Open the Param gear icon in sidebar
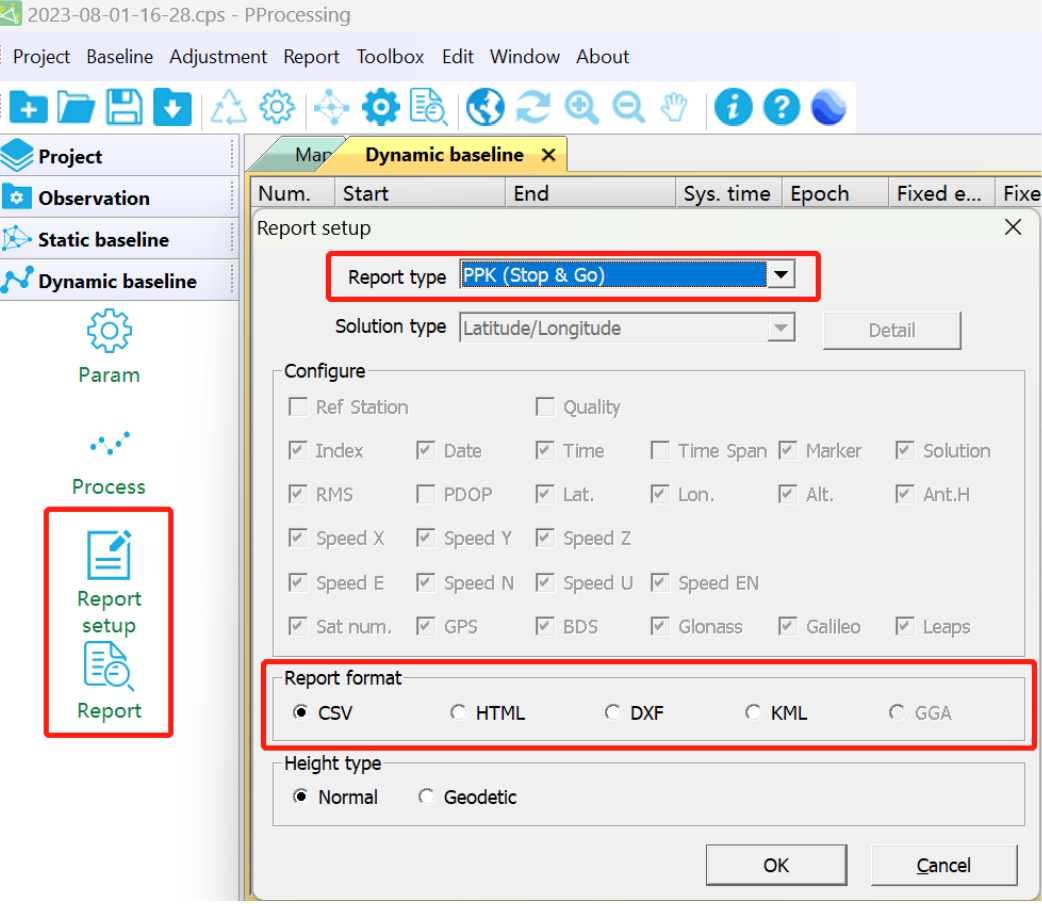This screenshot has height=904, width=1042. tap(109, 331)
